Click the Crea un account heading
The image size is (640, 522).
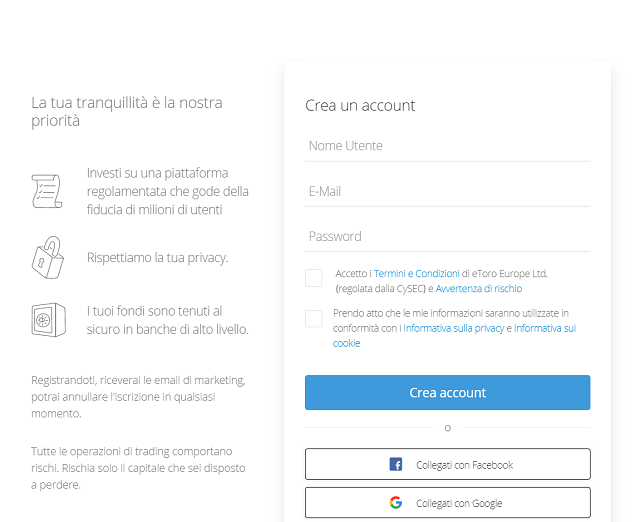(x=360, y=105)
